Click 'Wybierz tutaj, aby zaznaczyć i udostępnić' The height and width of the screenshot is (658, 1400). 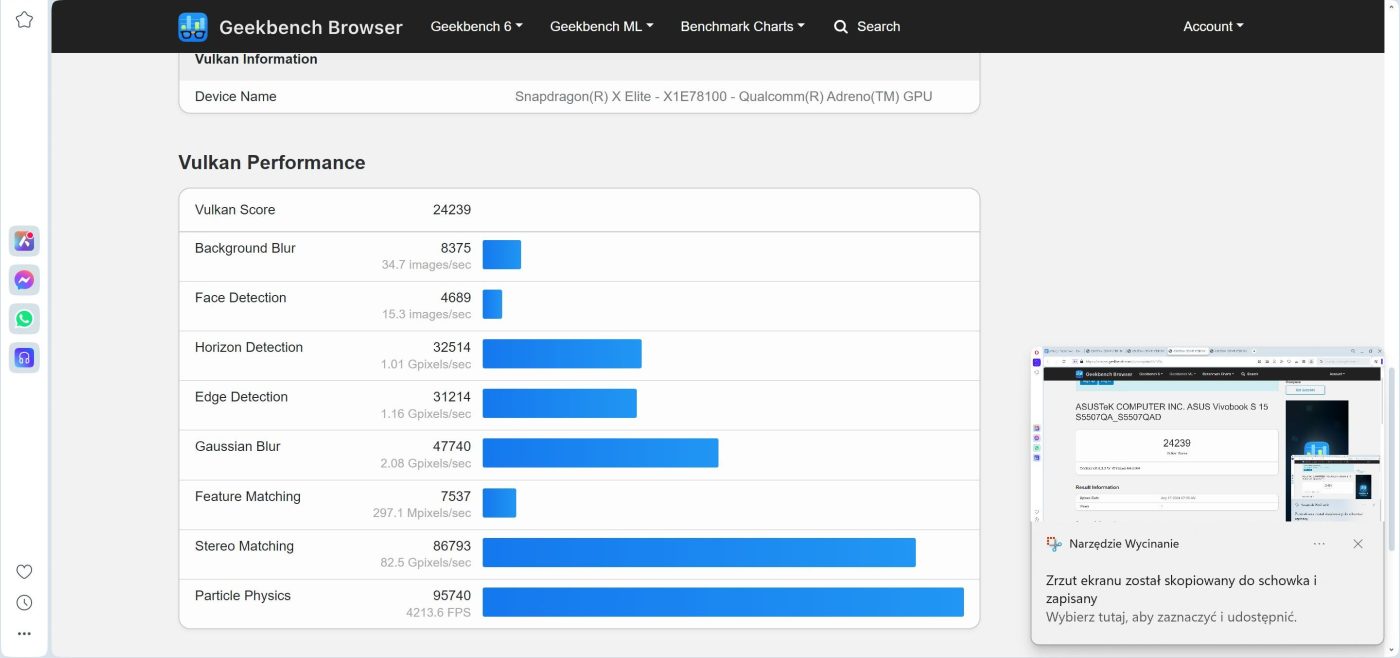click(1171, 617)
